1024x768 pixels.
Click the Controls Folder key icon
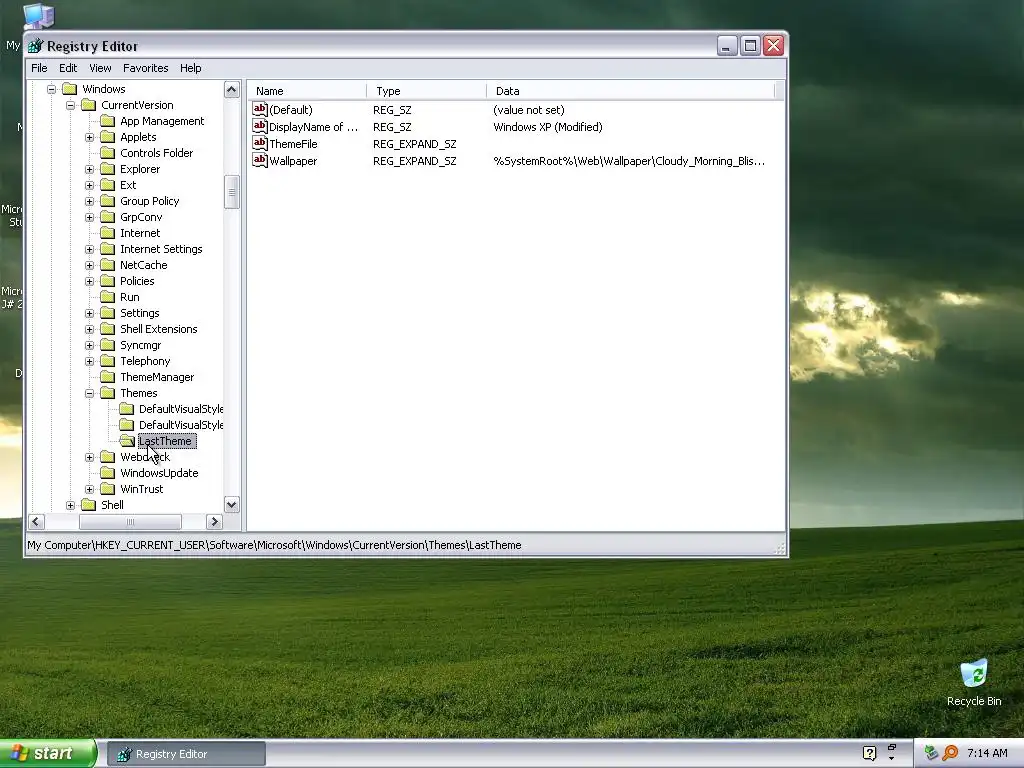107,153
